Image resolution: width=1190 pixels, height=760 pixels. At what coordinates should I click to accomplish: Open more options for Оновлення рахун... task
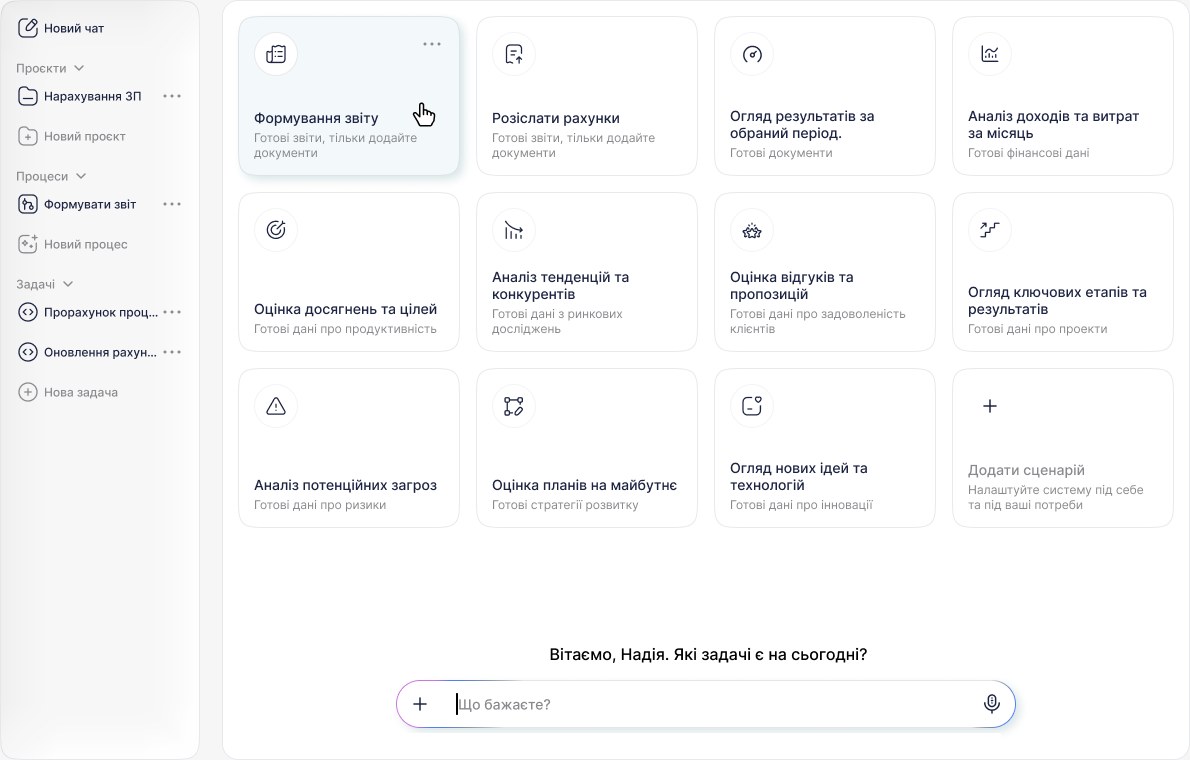172,352
